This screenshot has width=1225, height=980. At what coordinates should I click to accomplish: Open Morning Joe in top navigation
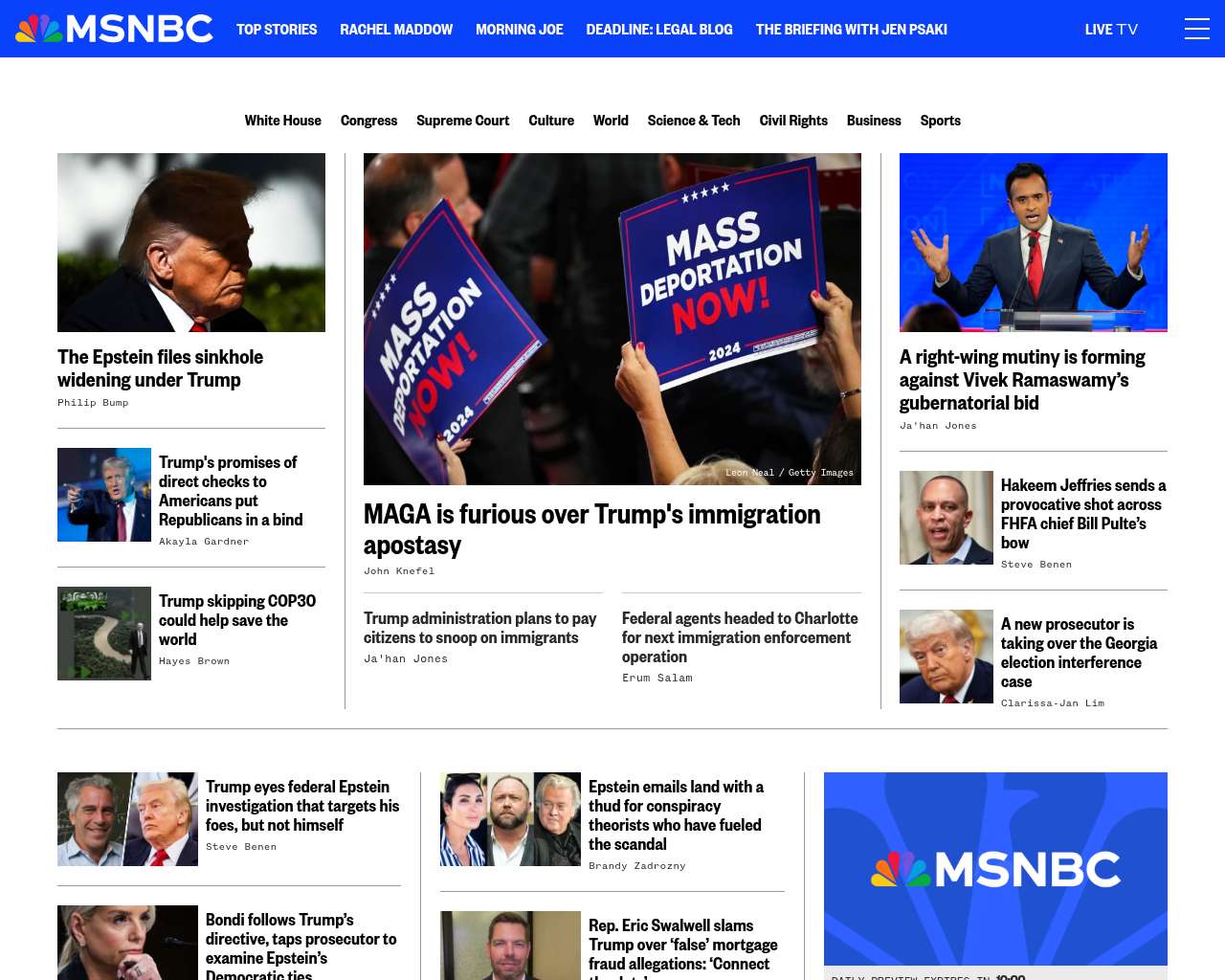point(520,30)
